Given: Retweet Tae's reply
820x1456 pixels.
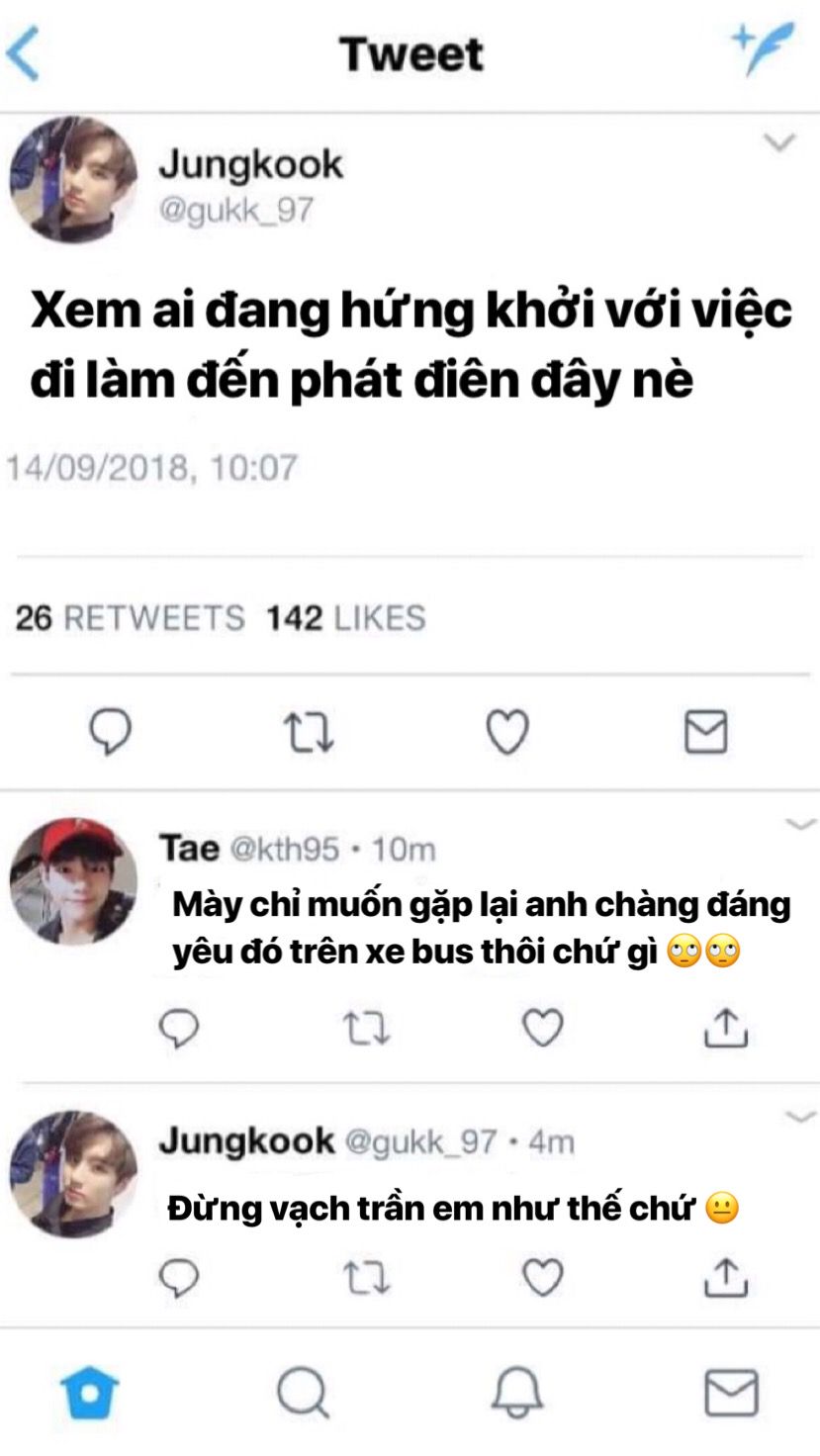Looking at the screenshot, I should coord(366,1028).
